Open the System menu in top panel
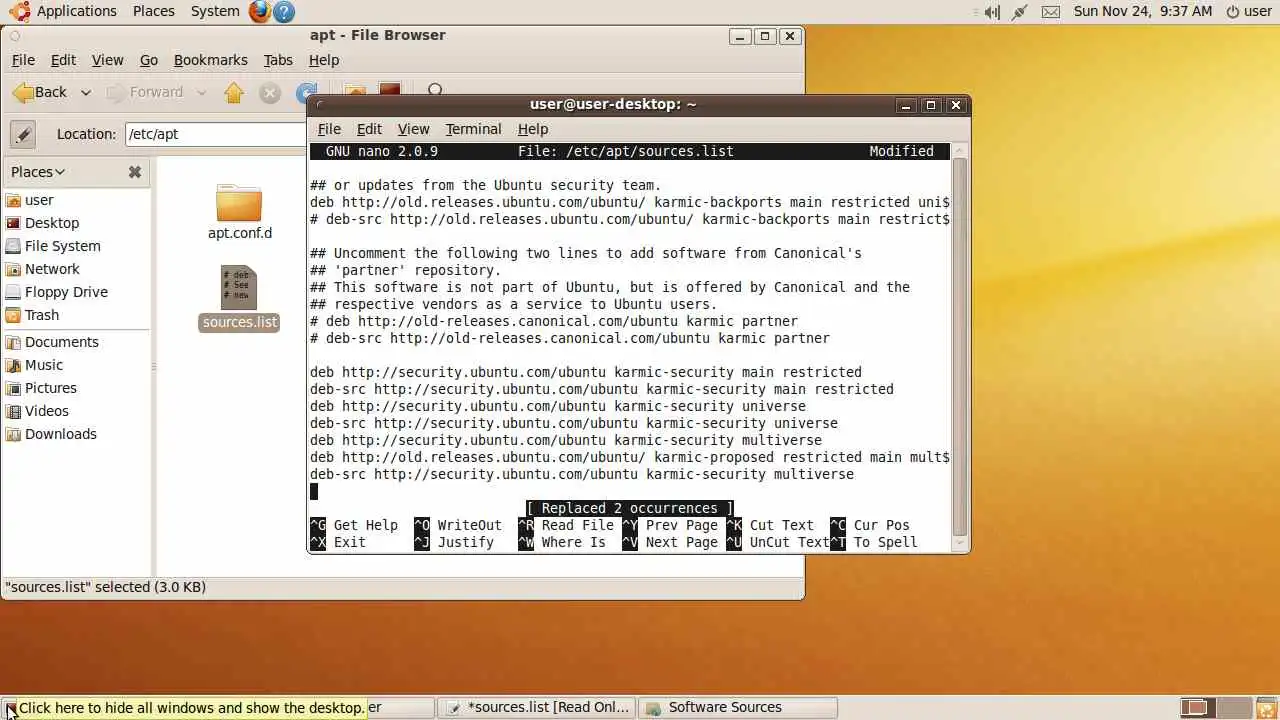Viewport: 1280px width, 720px height. (215, 11)
